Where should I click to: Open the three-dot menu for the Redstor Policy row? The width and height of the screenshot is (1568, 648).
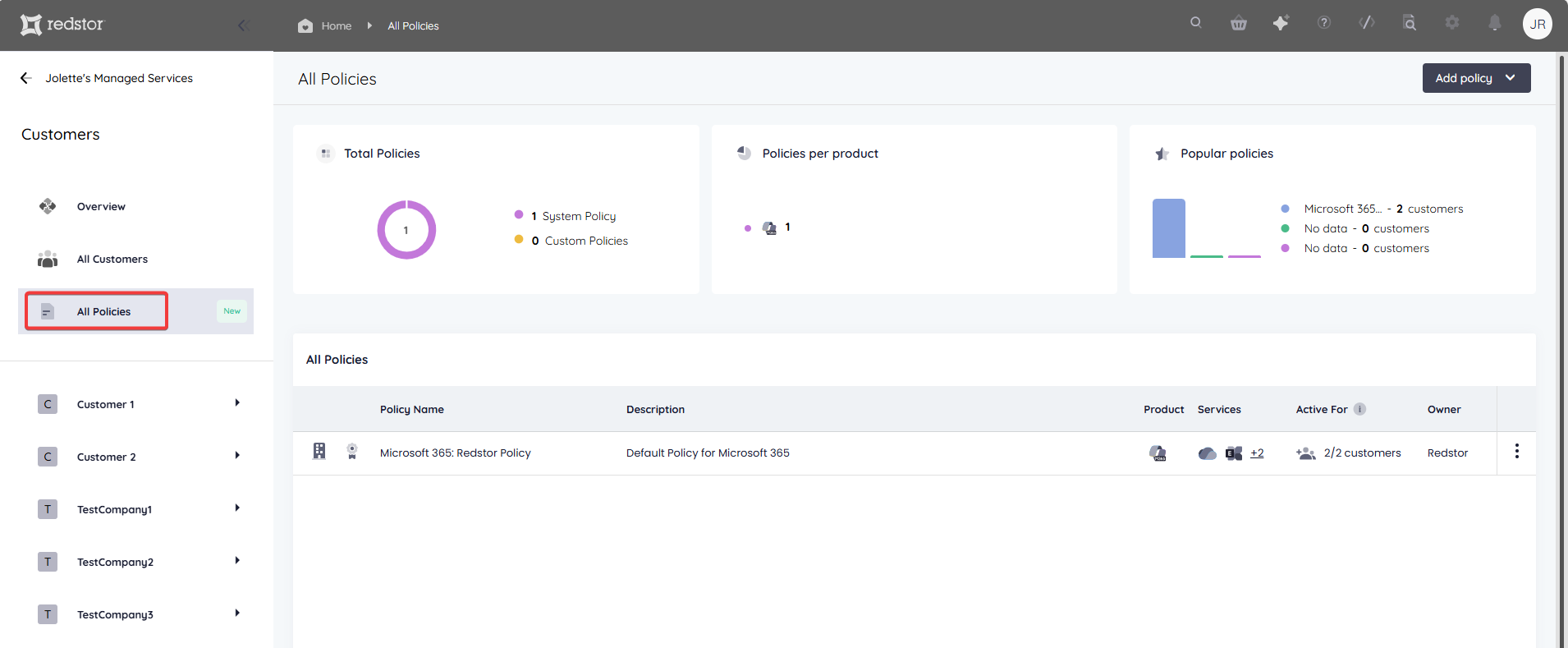point(1517,451)
